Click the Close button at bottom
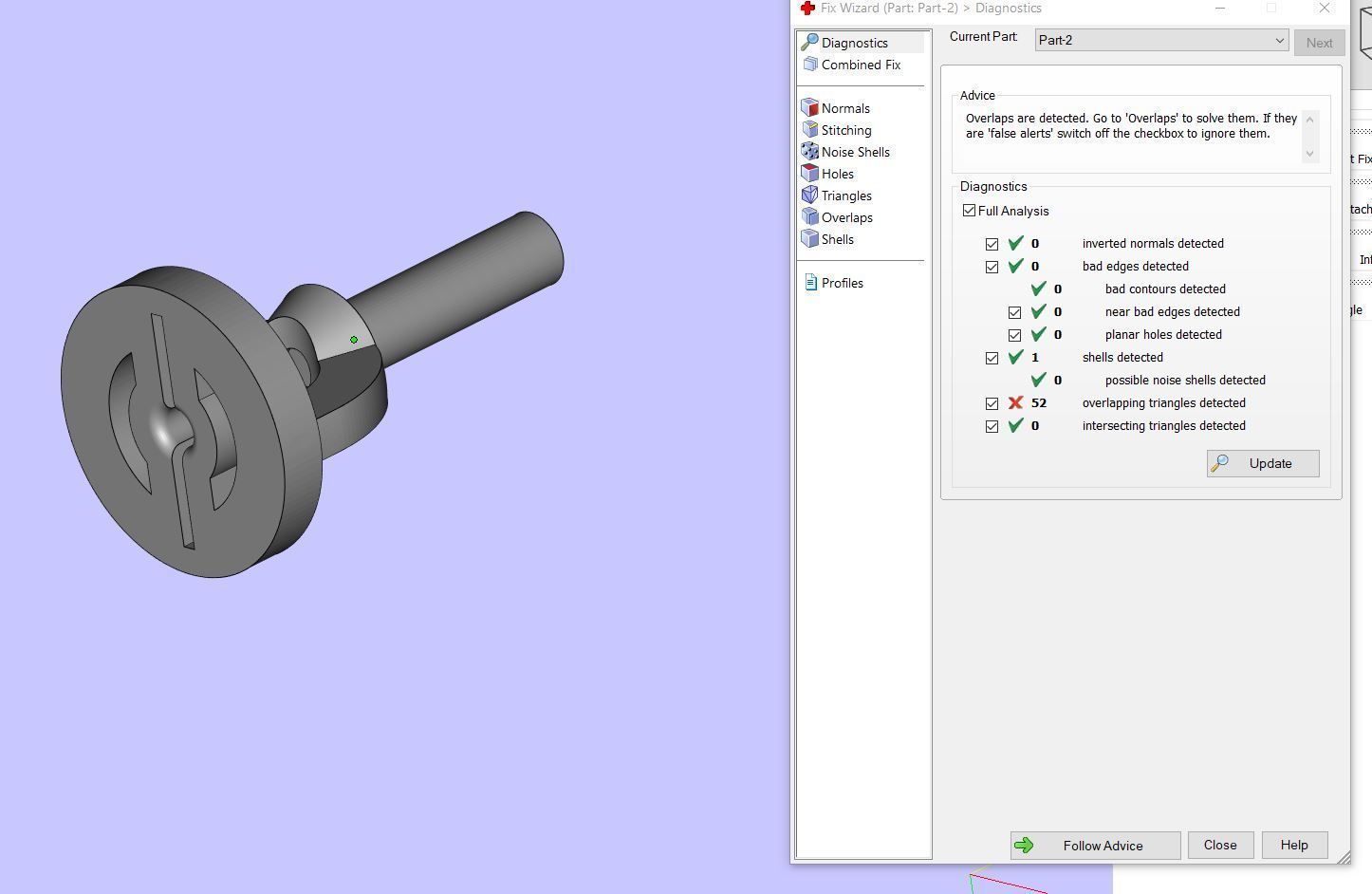1372x894 pixels. pos(1220,845)
